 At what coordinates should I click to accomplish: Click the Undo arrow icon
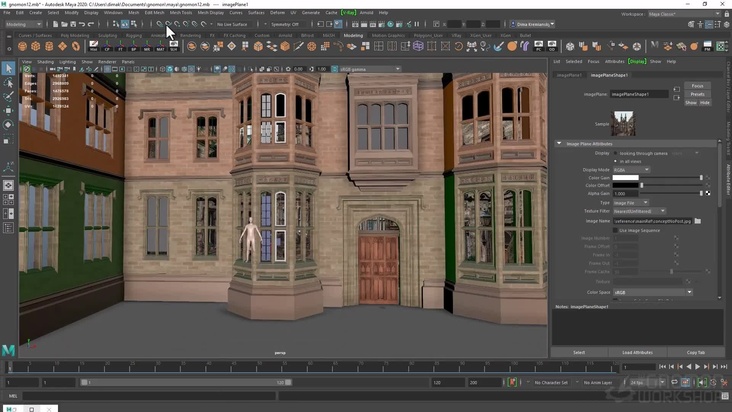(82, 24)
